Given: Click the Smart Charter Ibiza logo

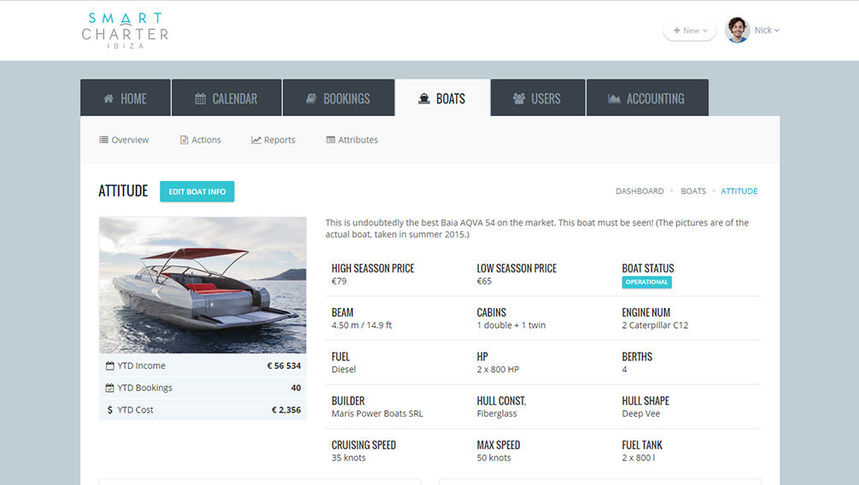Looking at the screenshot, I should (125, 30).
